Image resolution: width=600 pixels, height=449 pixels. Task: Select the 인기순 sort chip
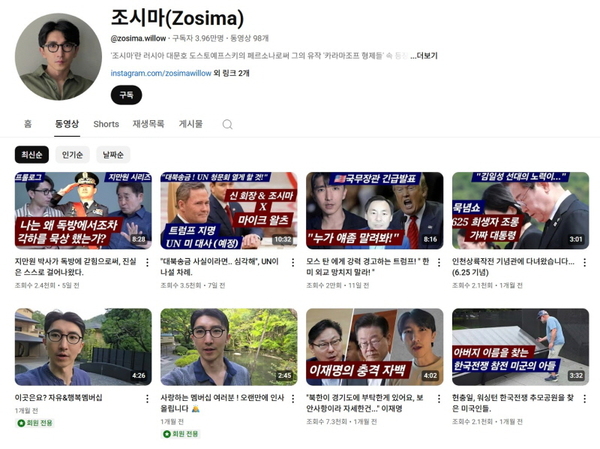(72, 155)
